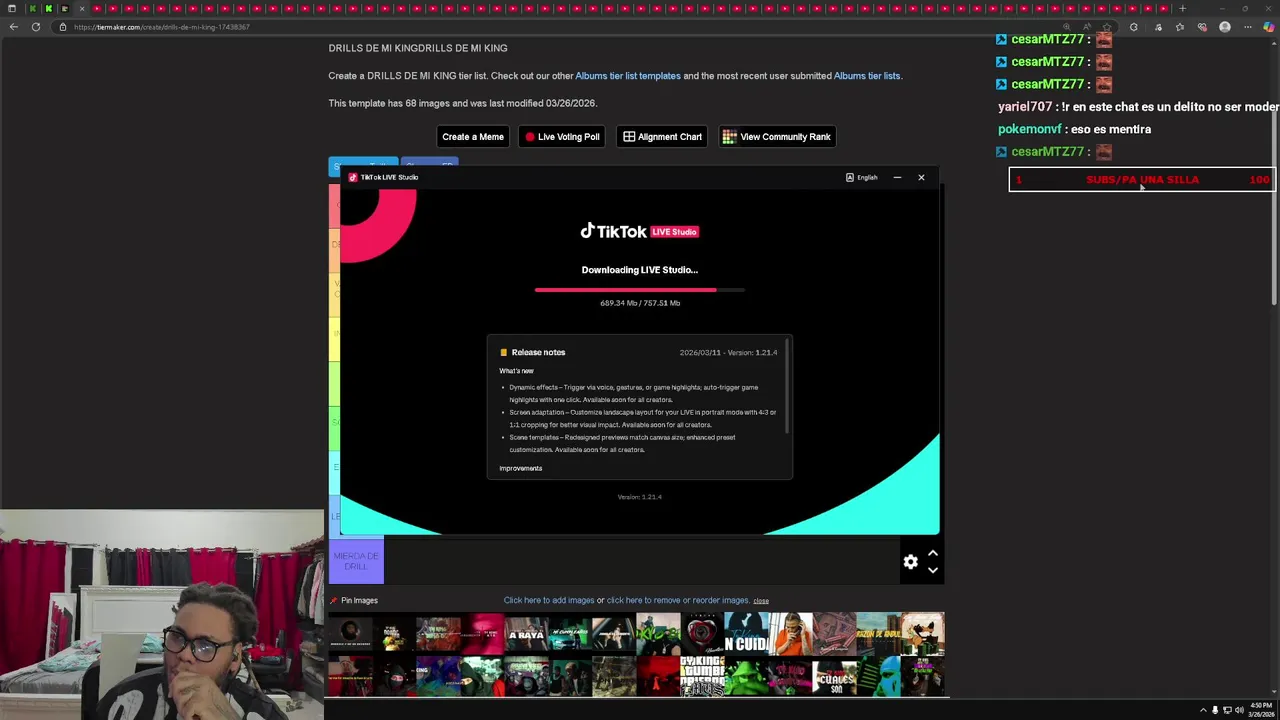Click small close link after reorder images
This screenshot has height=720, width=1280.
tap(761, 601)
